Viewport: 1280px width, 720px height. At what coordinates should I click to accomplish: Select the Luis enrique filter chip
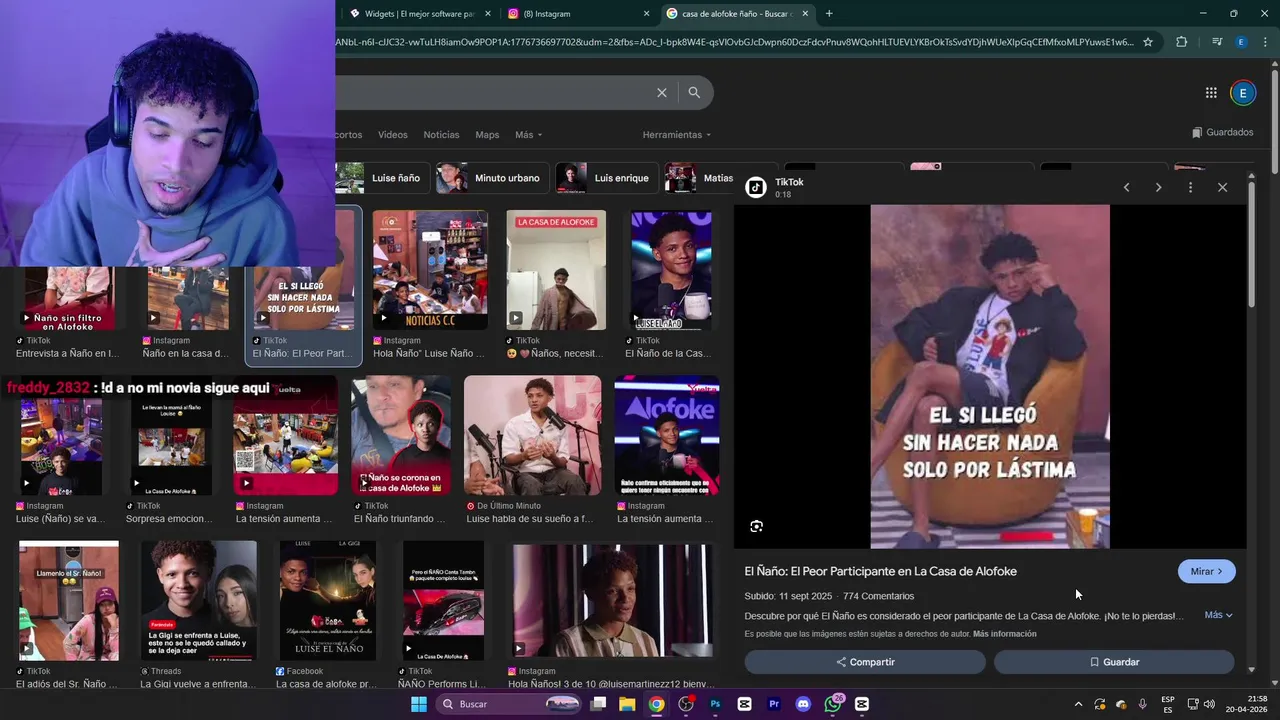607,178
